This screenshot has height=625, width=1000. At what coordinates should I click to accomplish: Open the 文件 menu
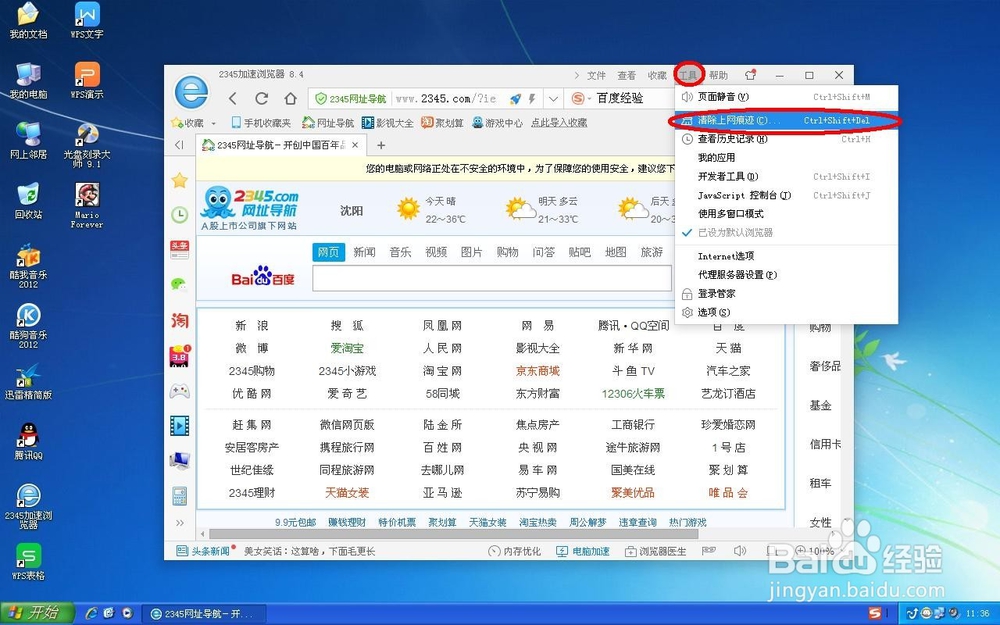[x=596, y=75]
